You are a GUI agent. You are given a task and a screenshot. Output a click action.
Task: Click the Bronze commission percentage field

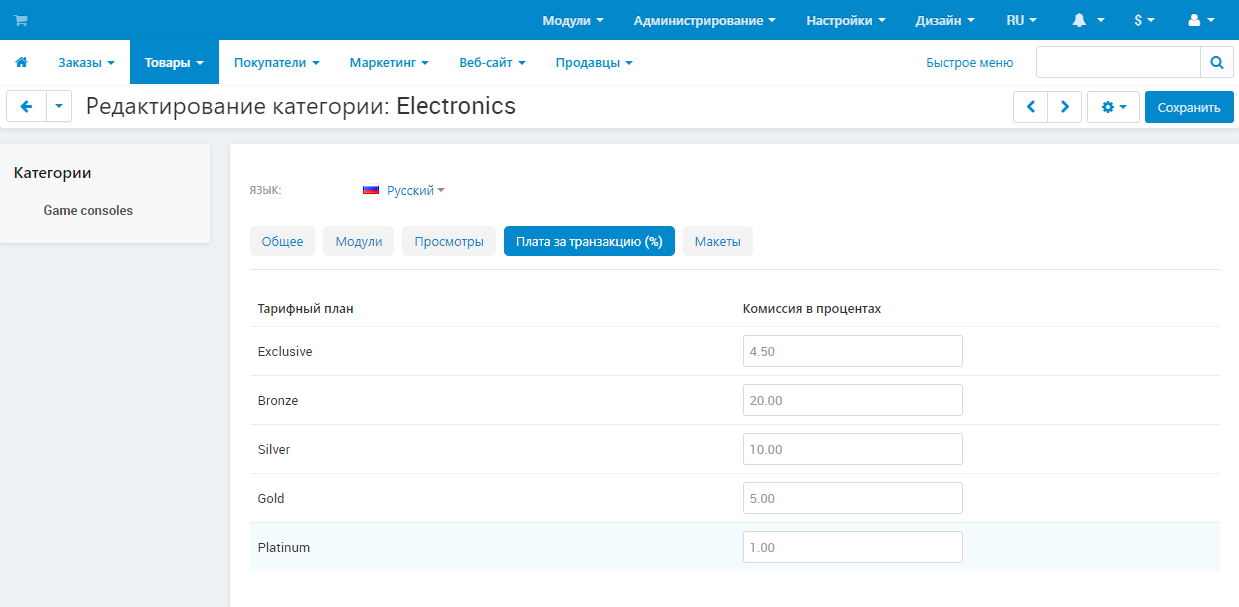point(852,400)
